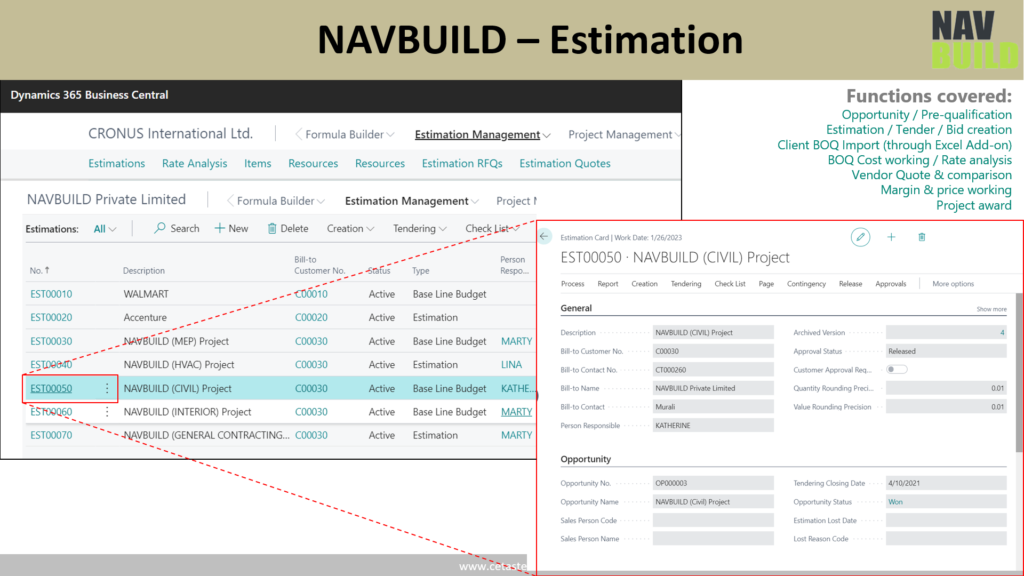Toggle the Customer Approval Required switch
Screen dimensions: 1024x576
tap(896, 370)
